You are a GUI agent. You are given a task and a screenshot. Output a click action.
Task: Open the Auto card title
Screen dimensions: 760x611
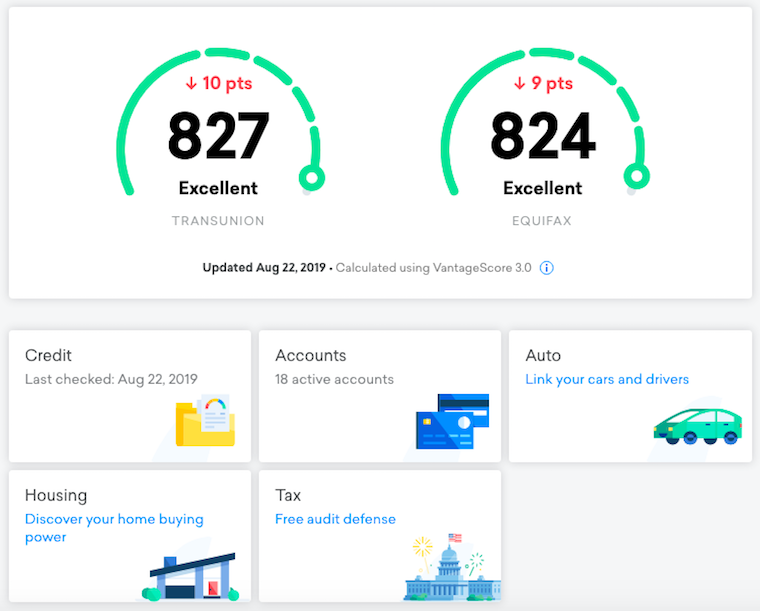tap(543, 355)
